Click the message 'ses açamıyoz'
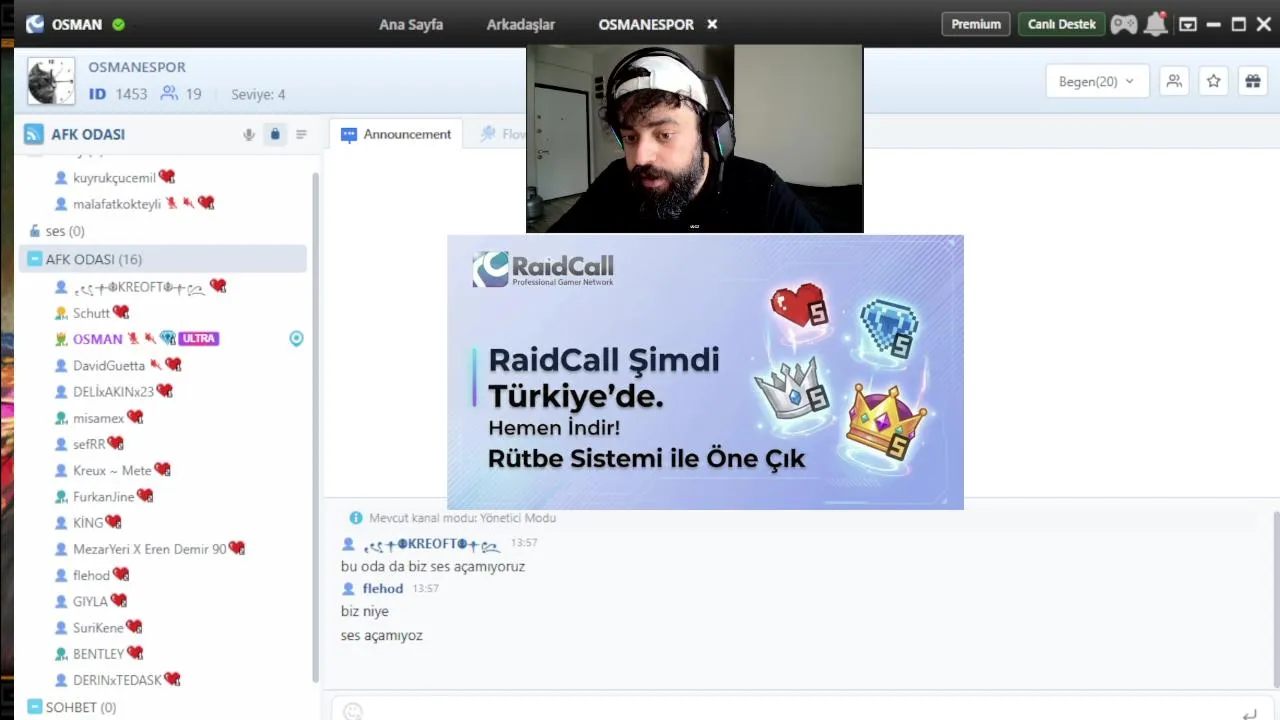 point(382,635)
